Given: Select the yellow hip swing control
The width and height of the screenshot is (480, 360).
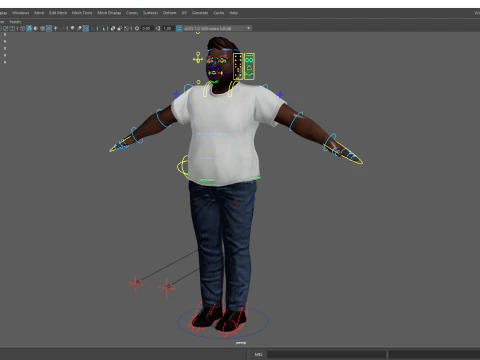Looking at the screenshot, I should 183,166.
